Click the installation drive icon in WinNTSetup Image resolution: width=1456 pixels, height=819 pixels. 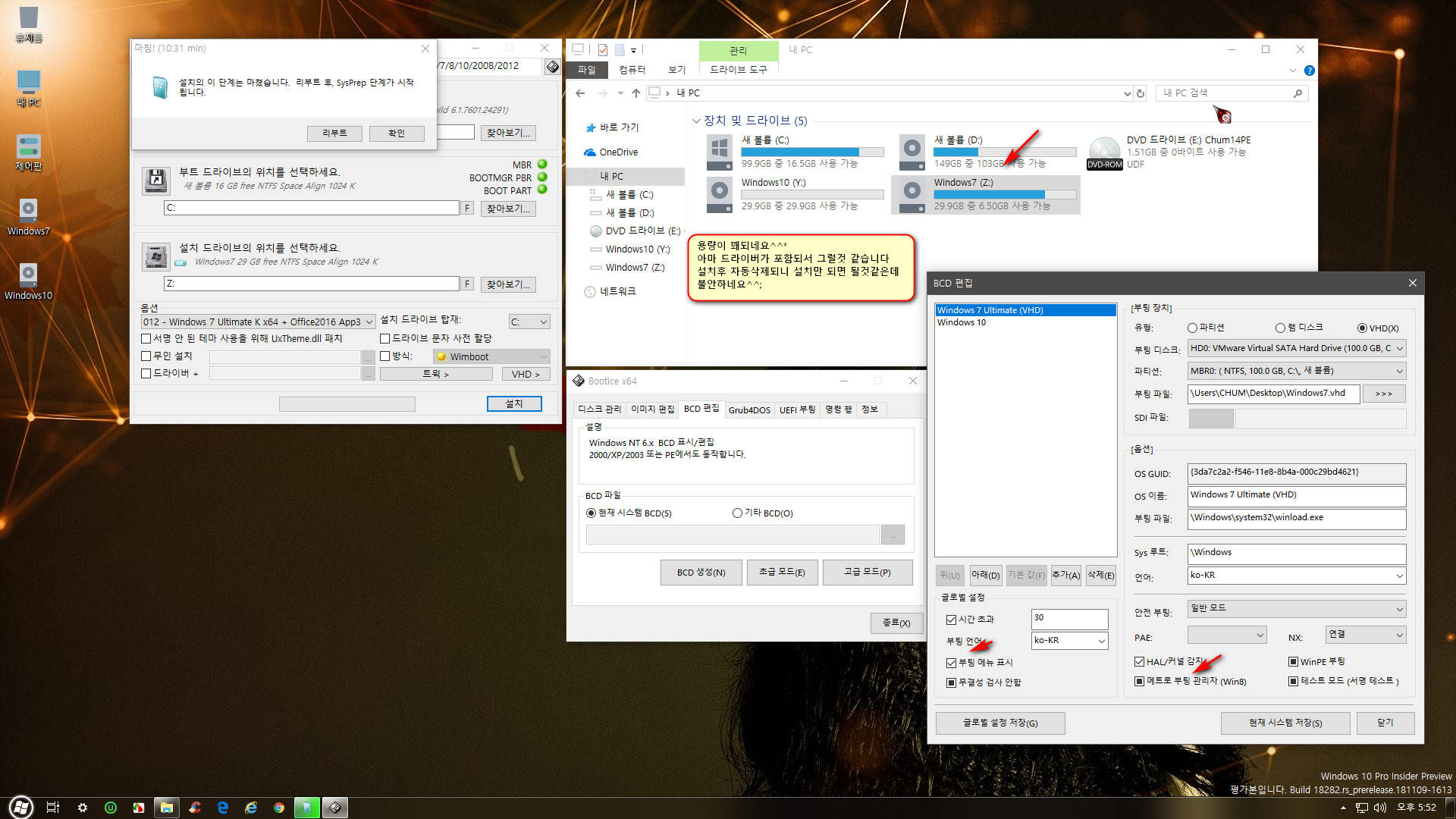(155, 257)
